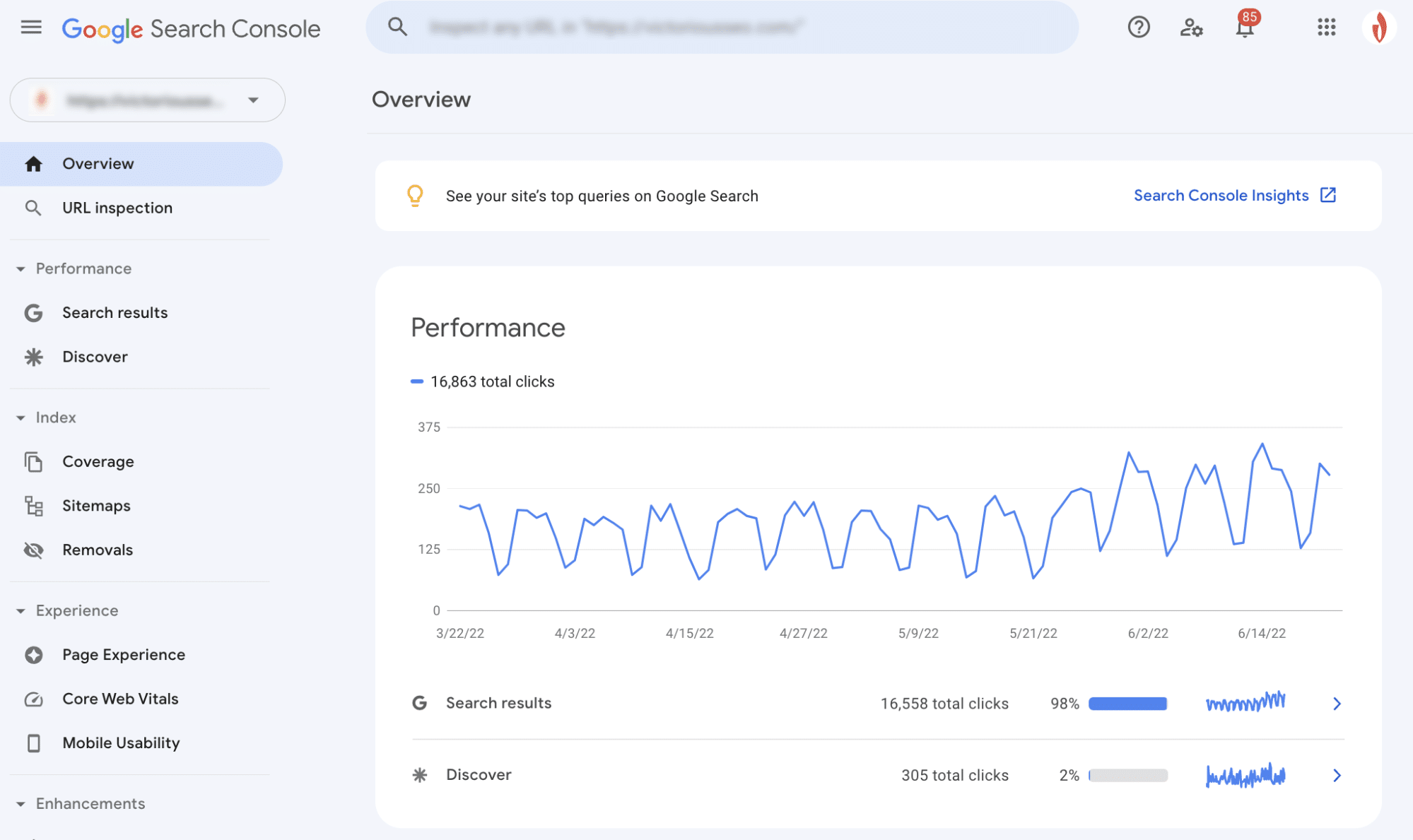The height and width of the screenshot is (840, 1413).
Task: Click the Removals crossed-eye icon
Action: [x=33, y=550]
